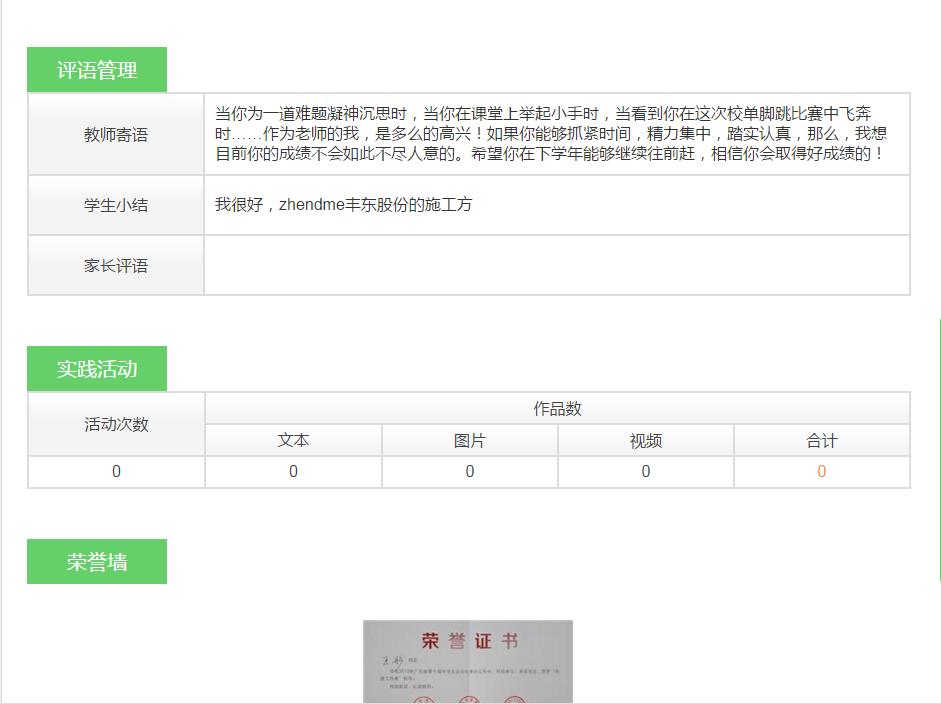941x704 pixels.
Task: Click the 学生小结 row label
Action: click(115, 204)
